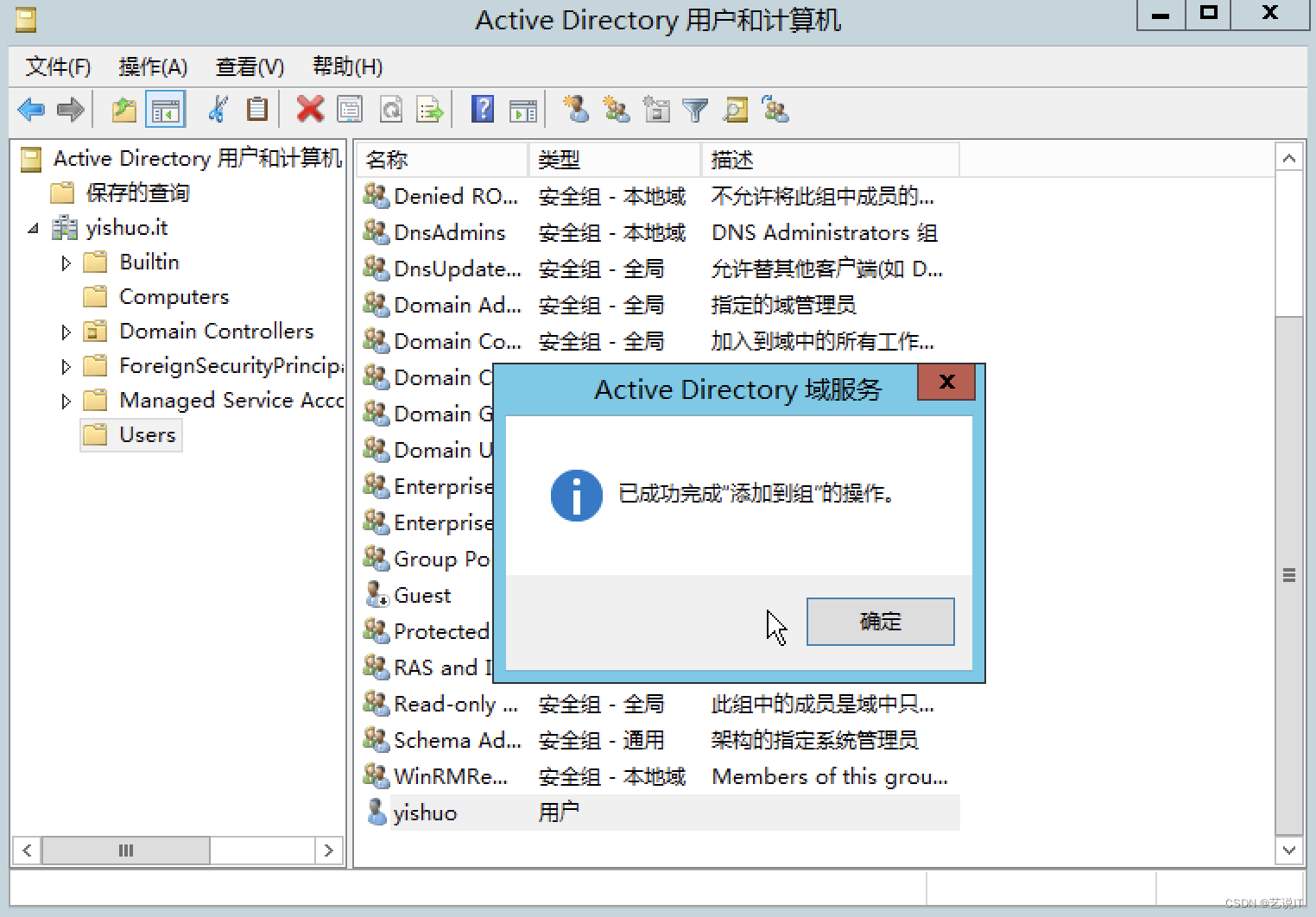Open the 查看(V) menu

tap(250, 66)
